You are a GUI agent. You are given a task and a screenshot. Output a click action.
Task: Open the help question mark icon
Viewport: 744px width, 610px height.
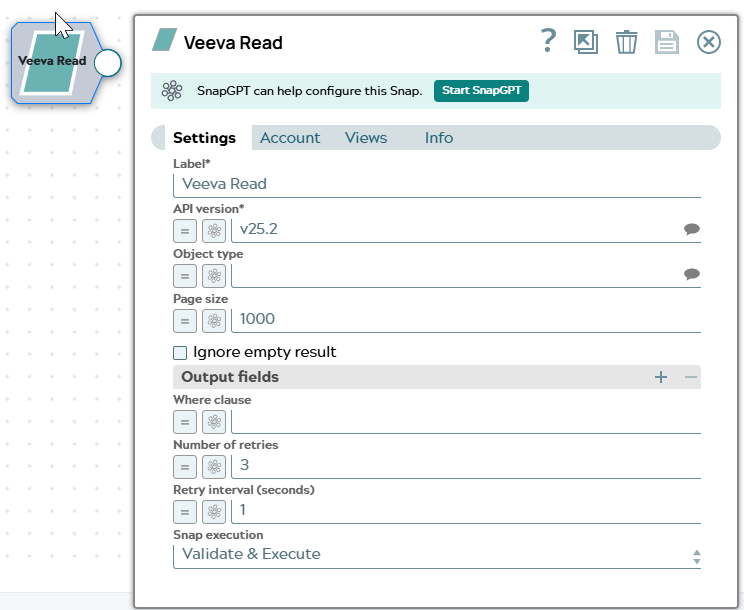[549, 41]
